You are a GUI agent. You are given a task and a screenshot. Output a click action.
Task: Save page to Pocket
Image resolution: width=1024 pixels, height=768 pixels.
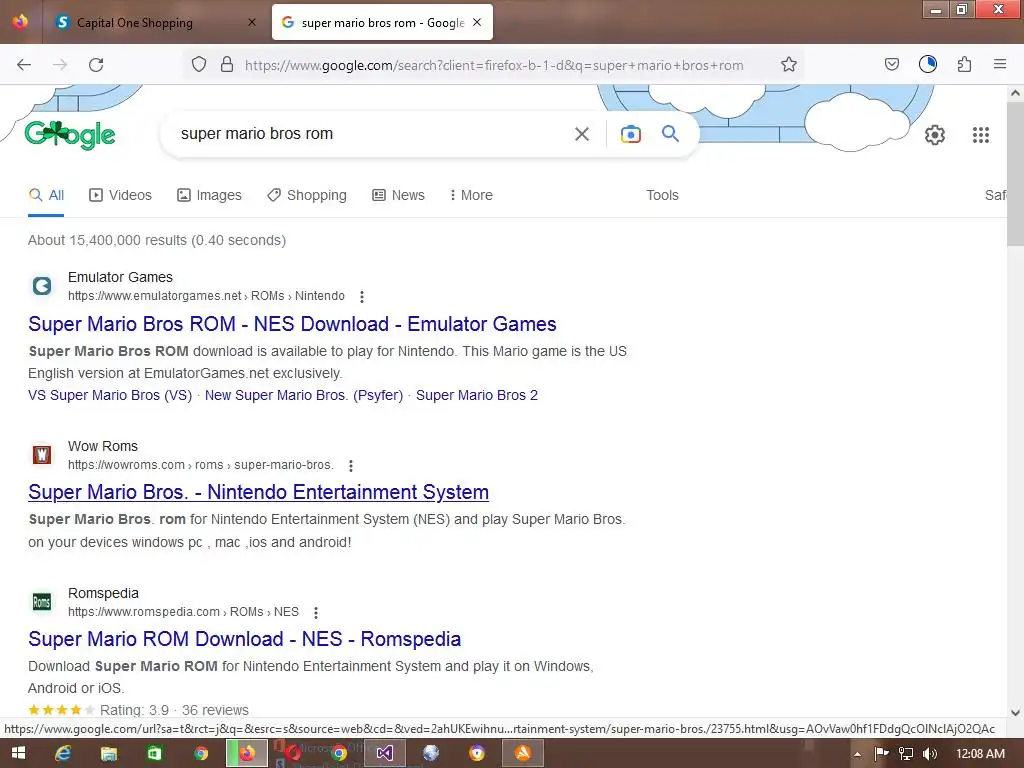(x=891, y=64)
